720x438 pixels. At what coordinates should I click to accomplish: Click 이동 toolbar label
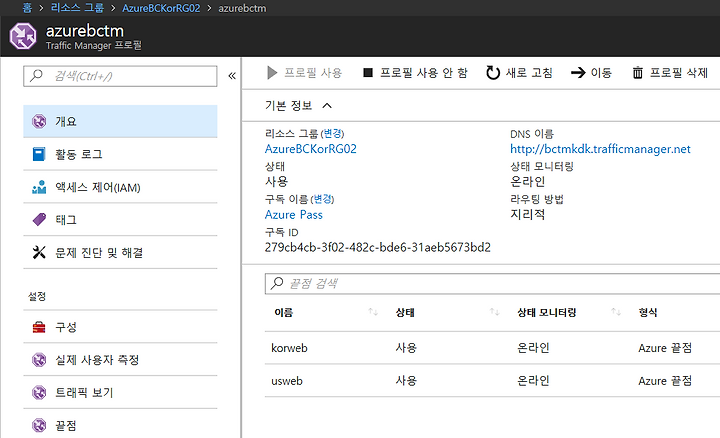601,73
